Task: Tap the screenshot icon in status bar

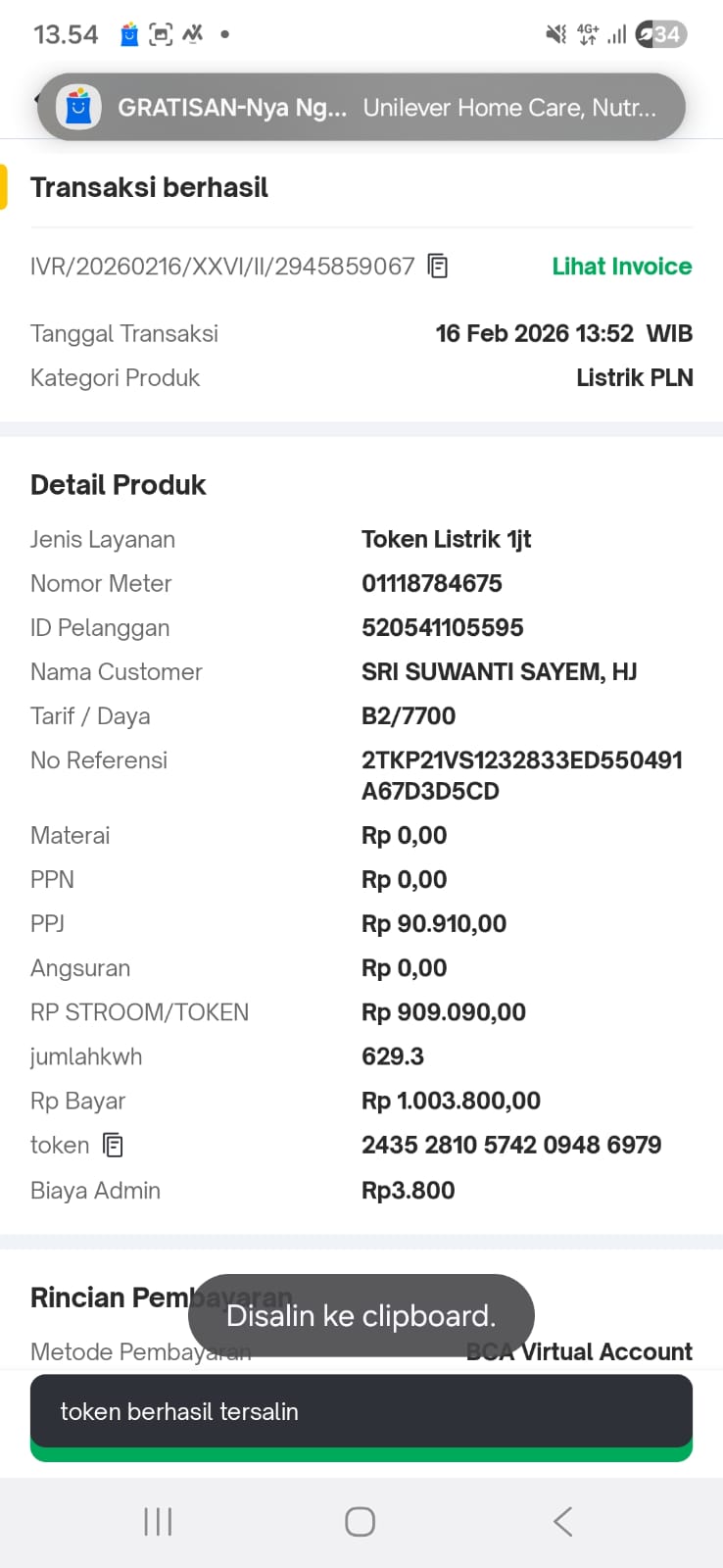Action: [161, 35]
